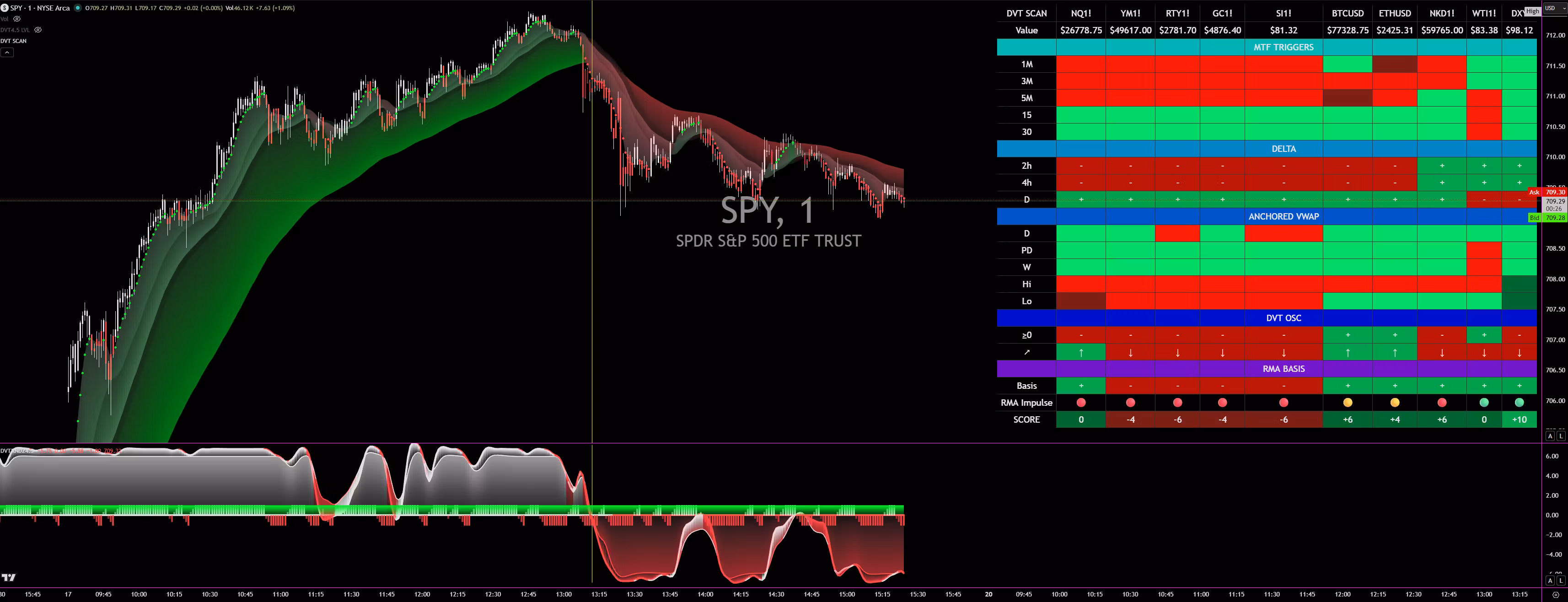Click the WTI1! column header
Image resolution: width=1568 pixels, height=602 pixels.
coord(1484,13)
